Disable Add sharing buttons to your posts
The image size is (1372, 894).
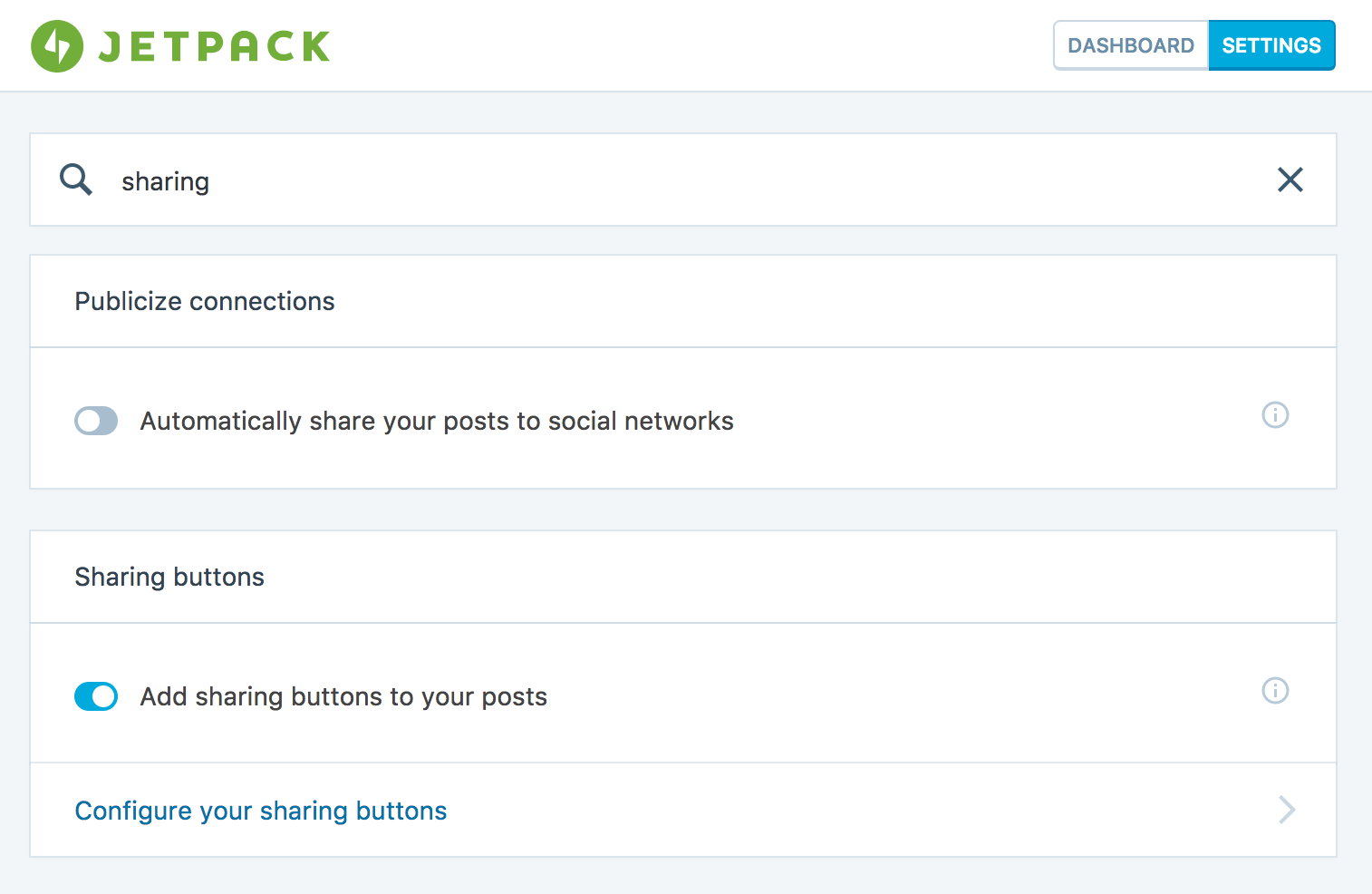coord(96,696)
